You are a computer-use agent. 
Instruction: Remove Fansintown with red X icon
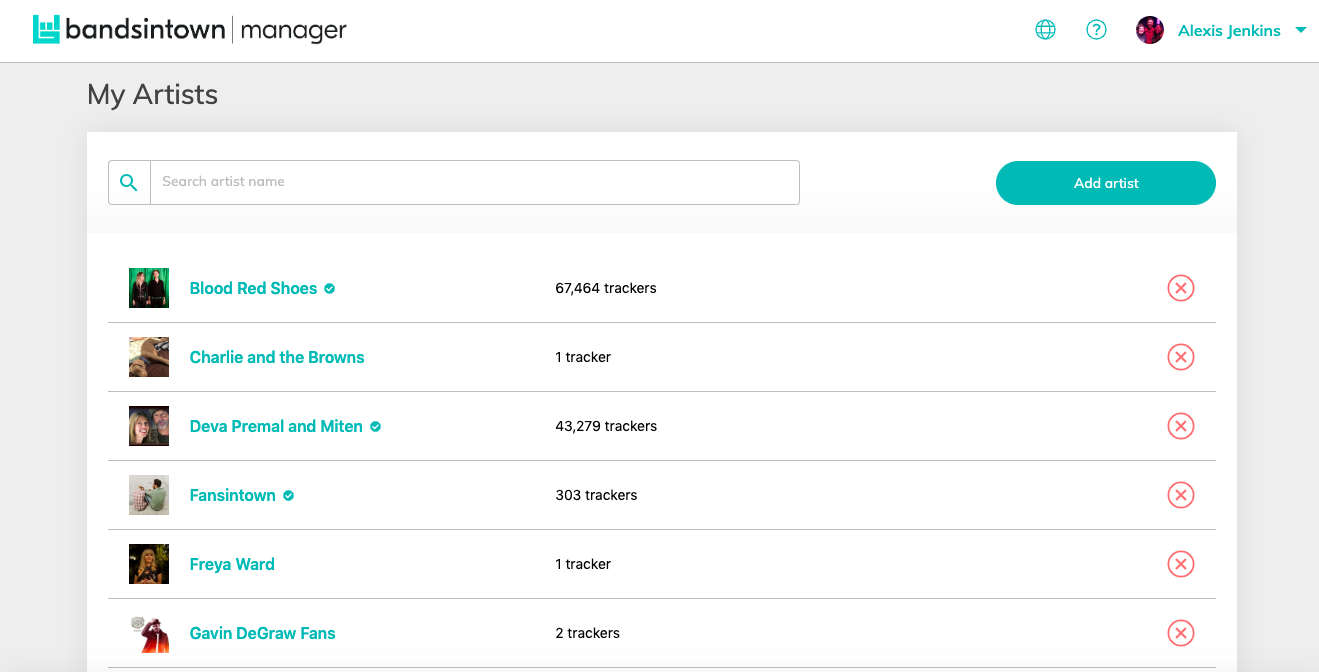pyautogui.click(x=1181, y=495)
